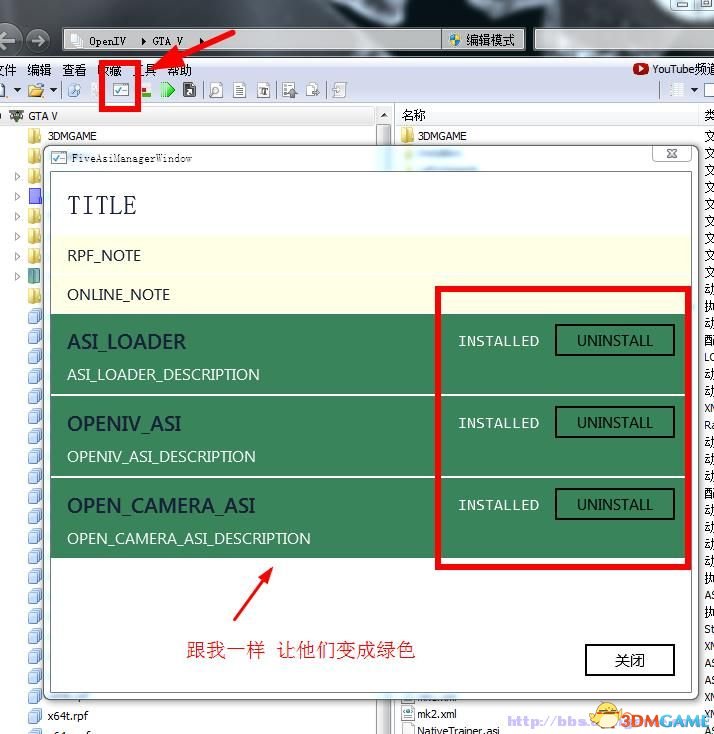The height and width of the screenshot is (734, 714).
Task: Open the YouTube channel link
Action: 673,69
